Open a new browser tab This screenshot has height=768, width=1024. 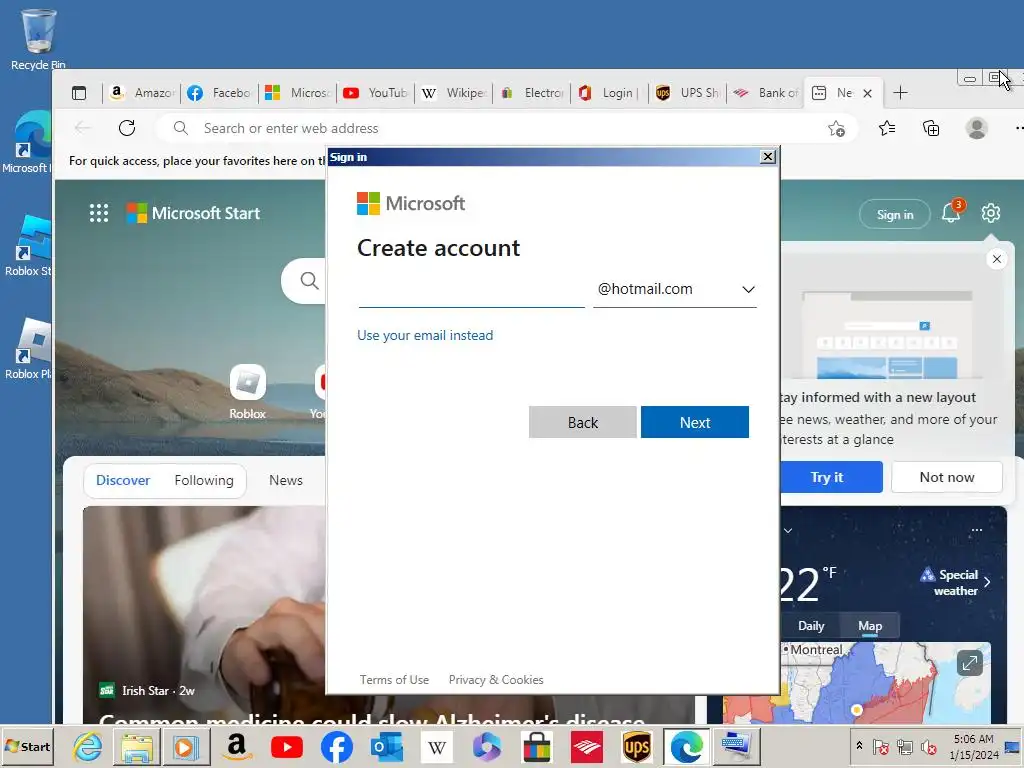click(x=900, y=93)
